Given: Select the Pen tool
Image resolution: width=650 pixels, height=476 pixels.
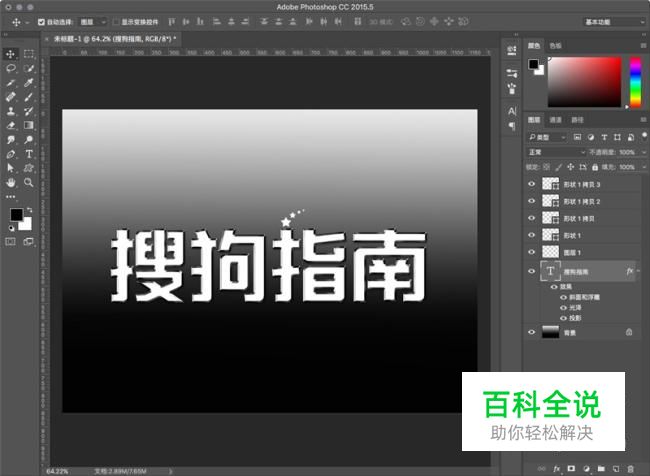Looking at the screenshot, I should (11, 154).
